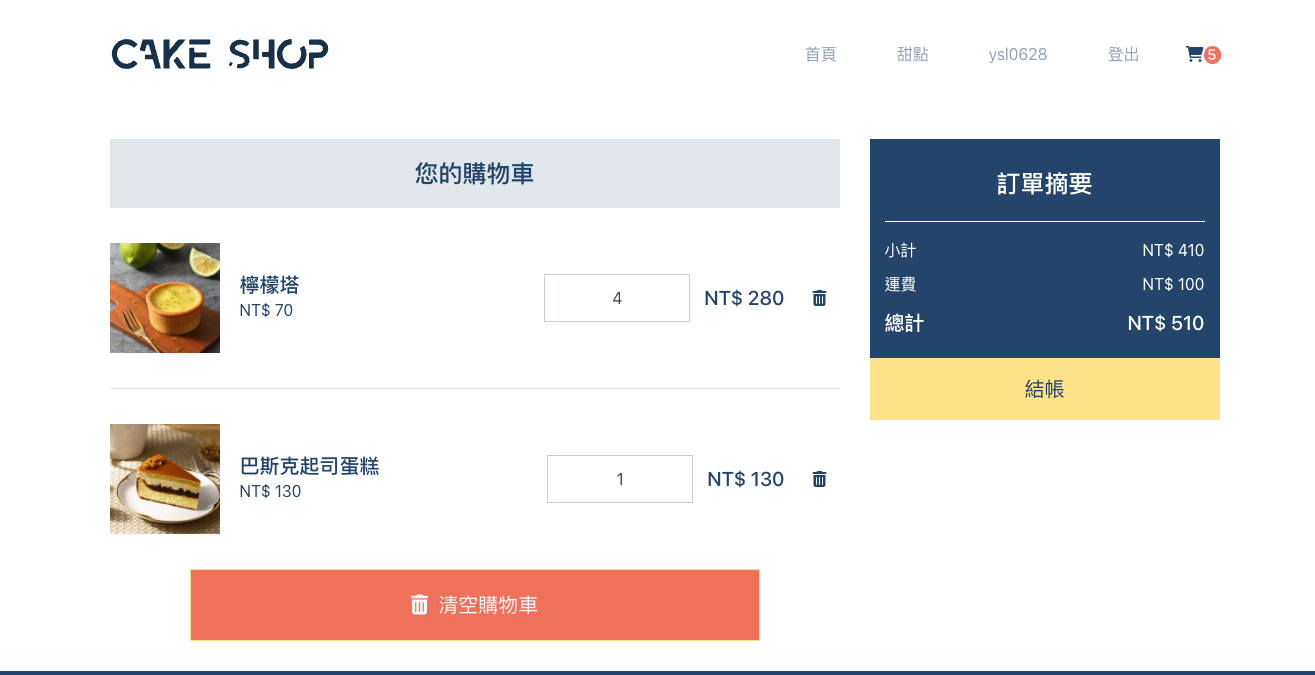Open the 檸檬塔 product thumbnail
Viewport: 1315px width, 675px height.
pyautogui.click(x=165, y=298)
